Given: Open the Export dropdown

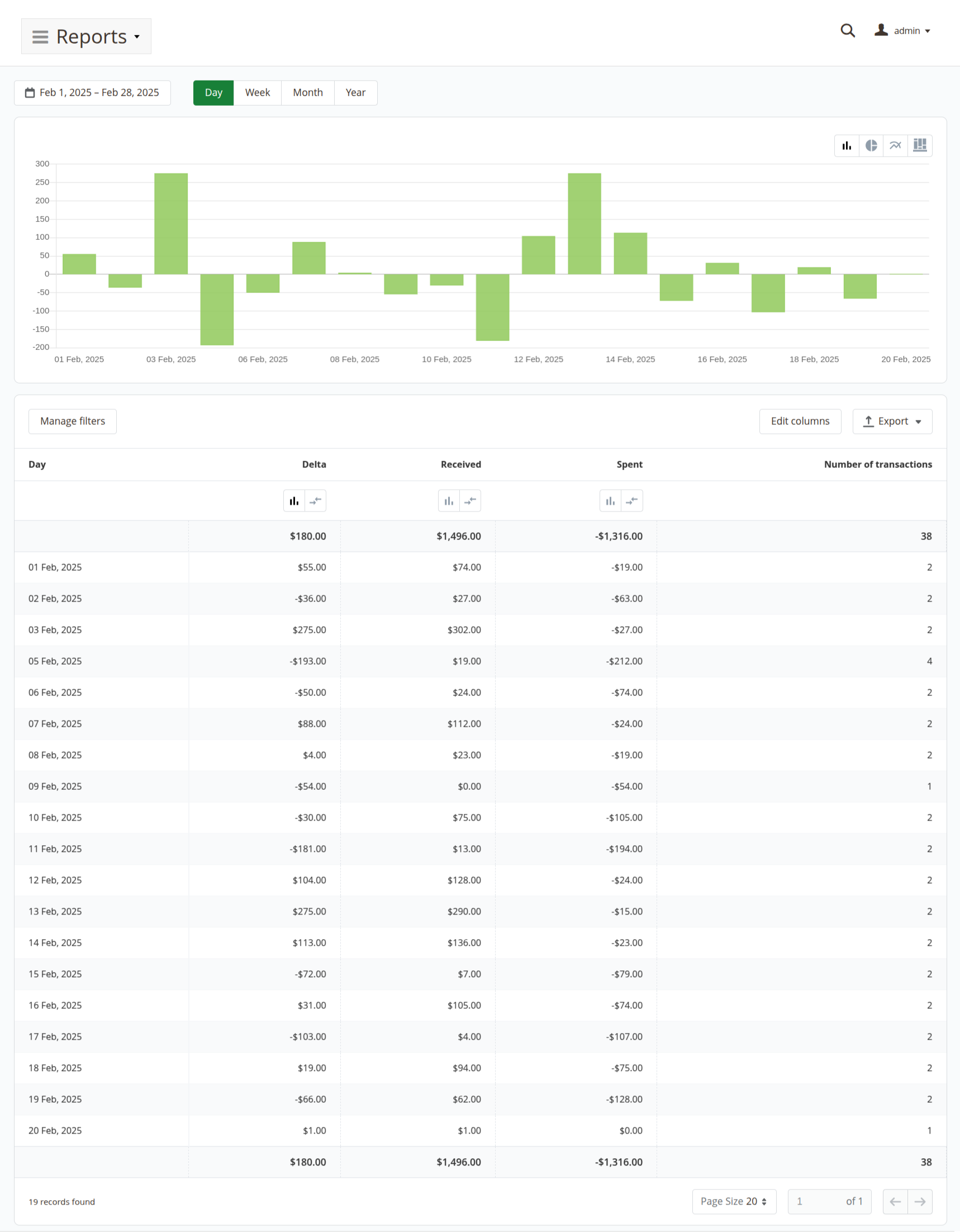Looking at the screenshot, I should tap(892, 421).
